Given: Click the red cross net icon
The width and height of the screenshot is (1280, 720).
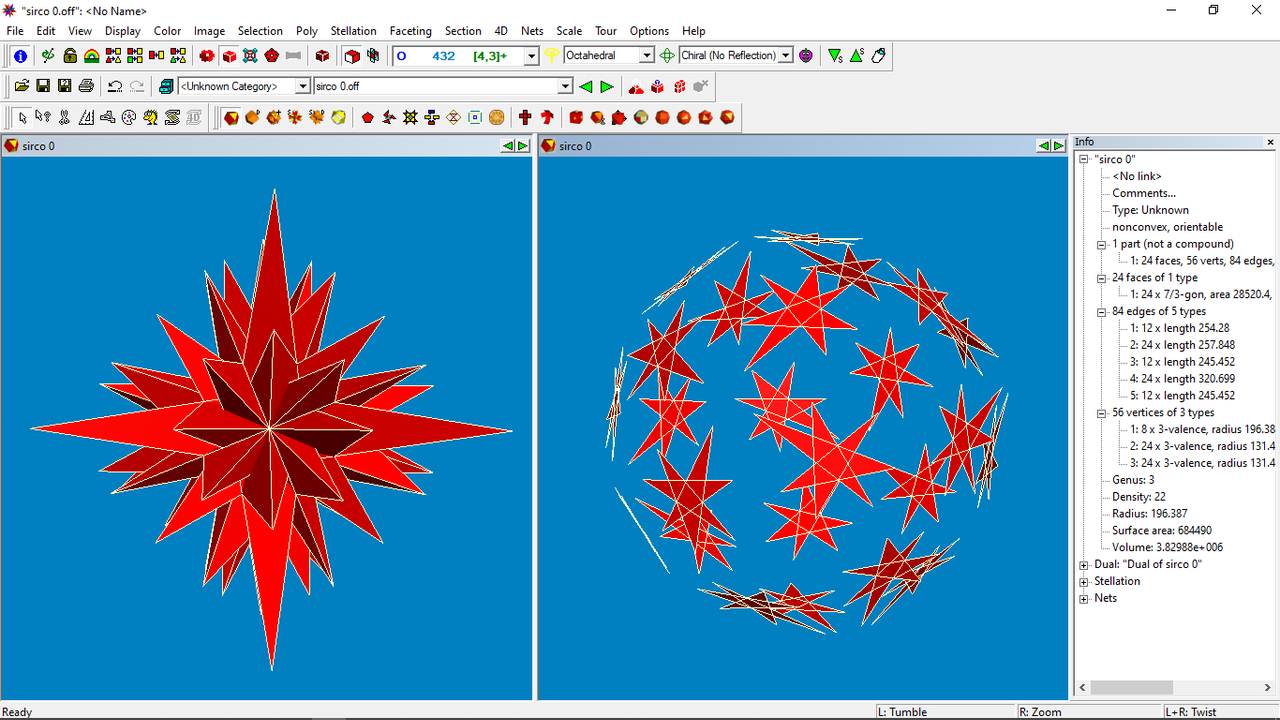Looking at the screenshot, I should tap(525, 118).
